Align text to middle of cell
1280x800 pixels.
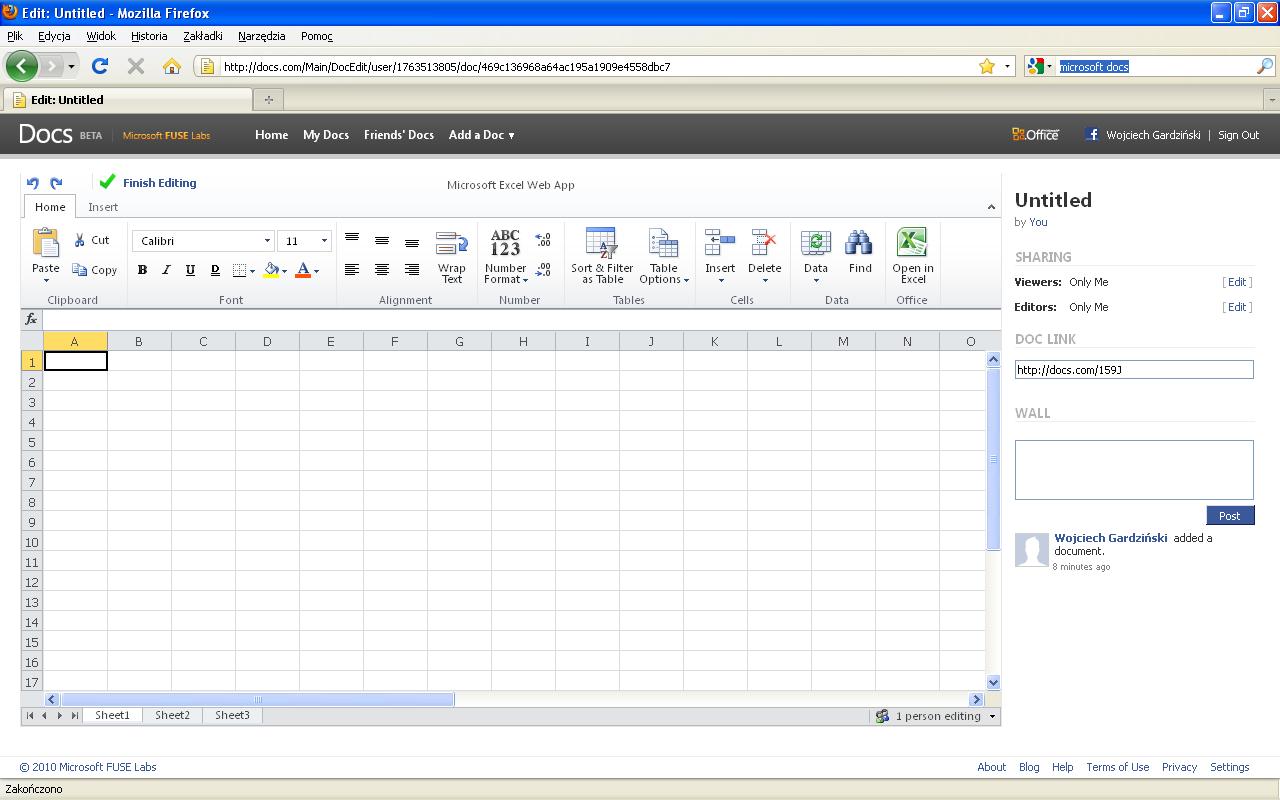(382, 240)
